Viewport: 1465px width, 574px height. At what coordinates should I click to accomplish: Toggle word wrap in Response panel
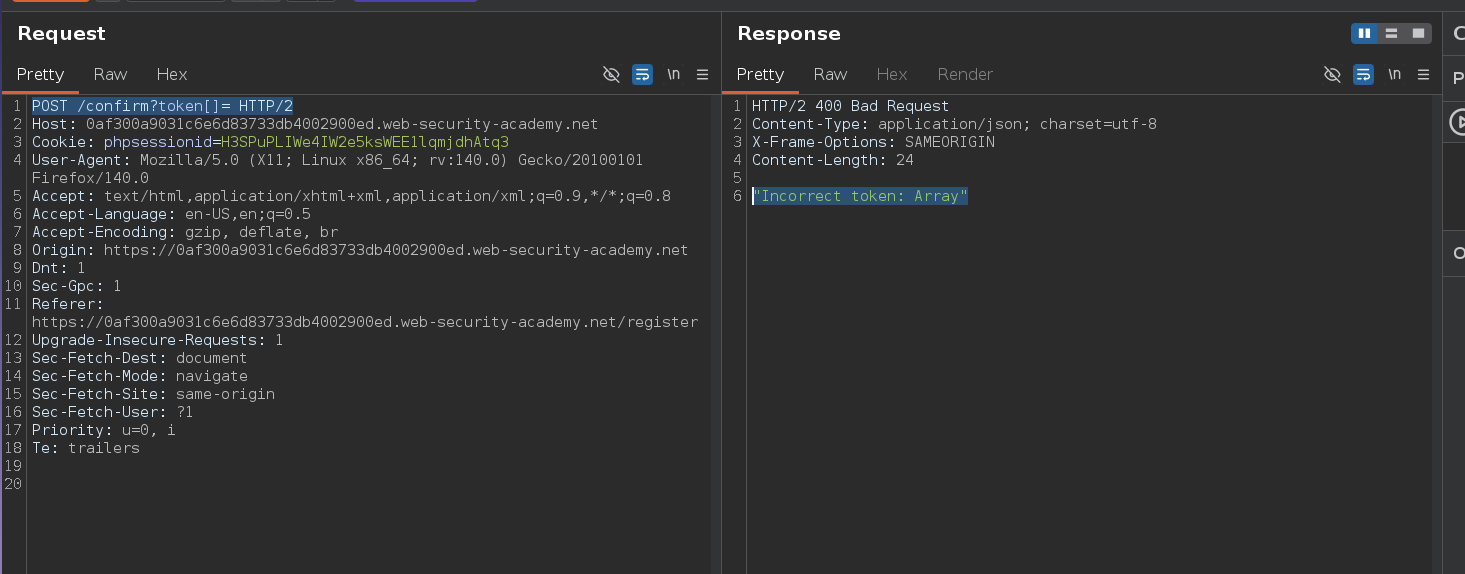(x=1363, y=74)
